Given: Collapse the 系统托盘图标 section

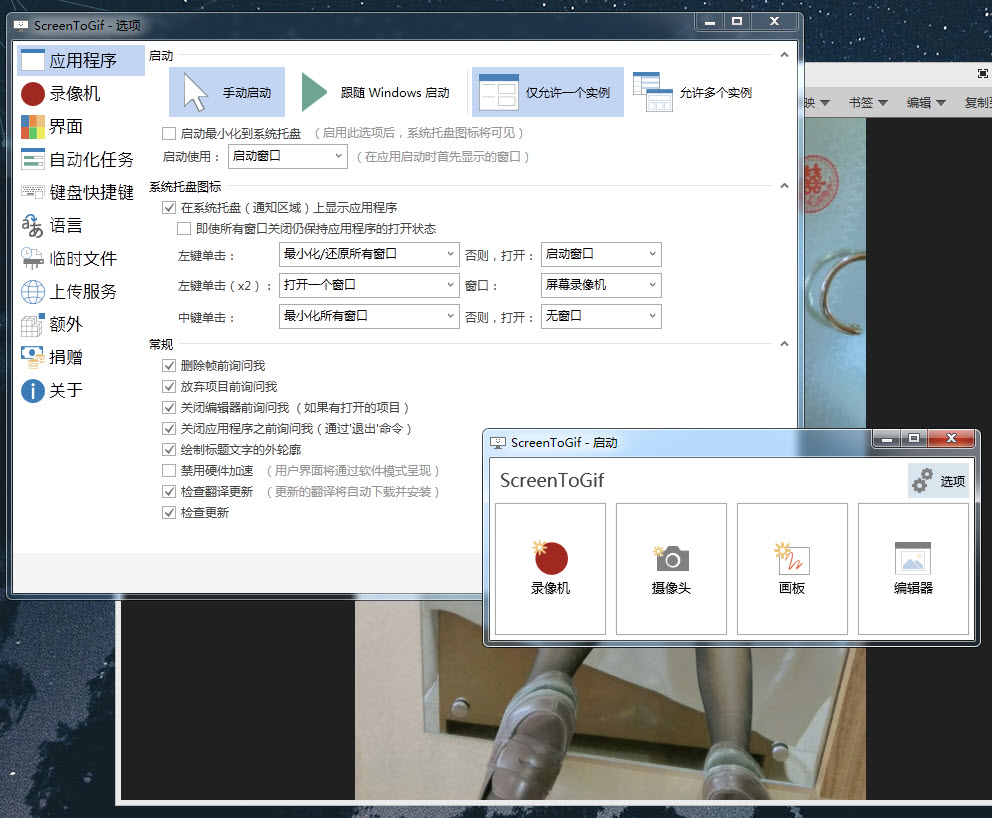Looking at the screenshot, I should coord(784,185).
